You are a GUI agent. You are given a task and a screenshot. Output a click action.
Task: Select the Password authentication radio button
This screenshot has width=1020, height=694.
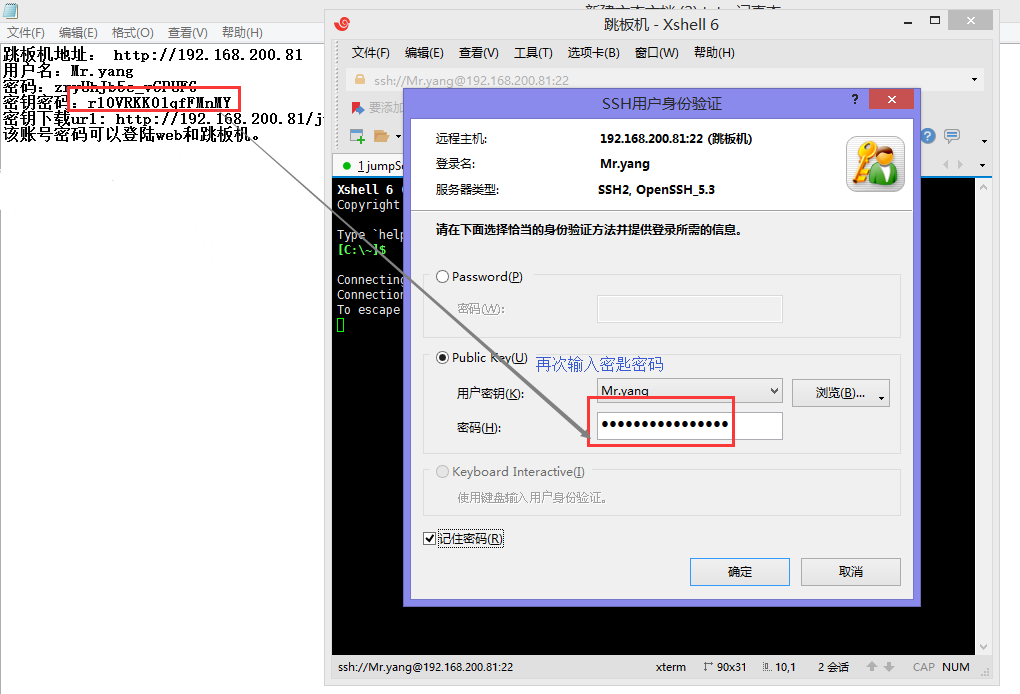click(x=442, y=276)
